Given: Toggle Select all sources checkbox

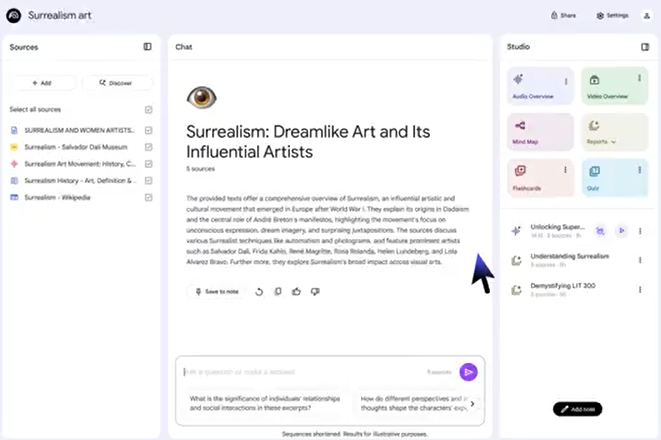Looking at the screenshot, I should pos(148,110).
